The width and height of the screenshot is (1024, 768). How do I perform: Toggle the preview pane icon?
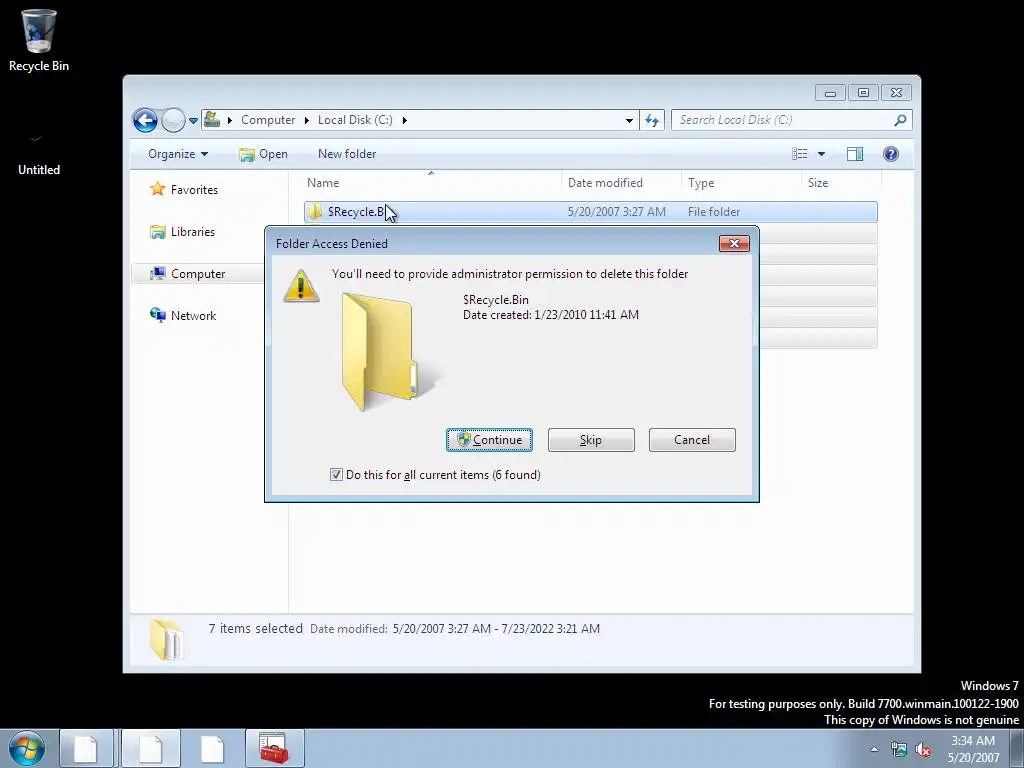point(855,153)
